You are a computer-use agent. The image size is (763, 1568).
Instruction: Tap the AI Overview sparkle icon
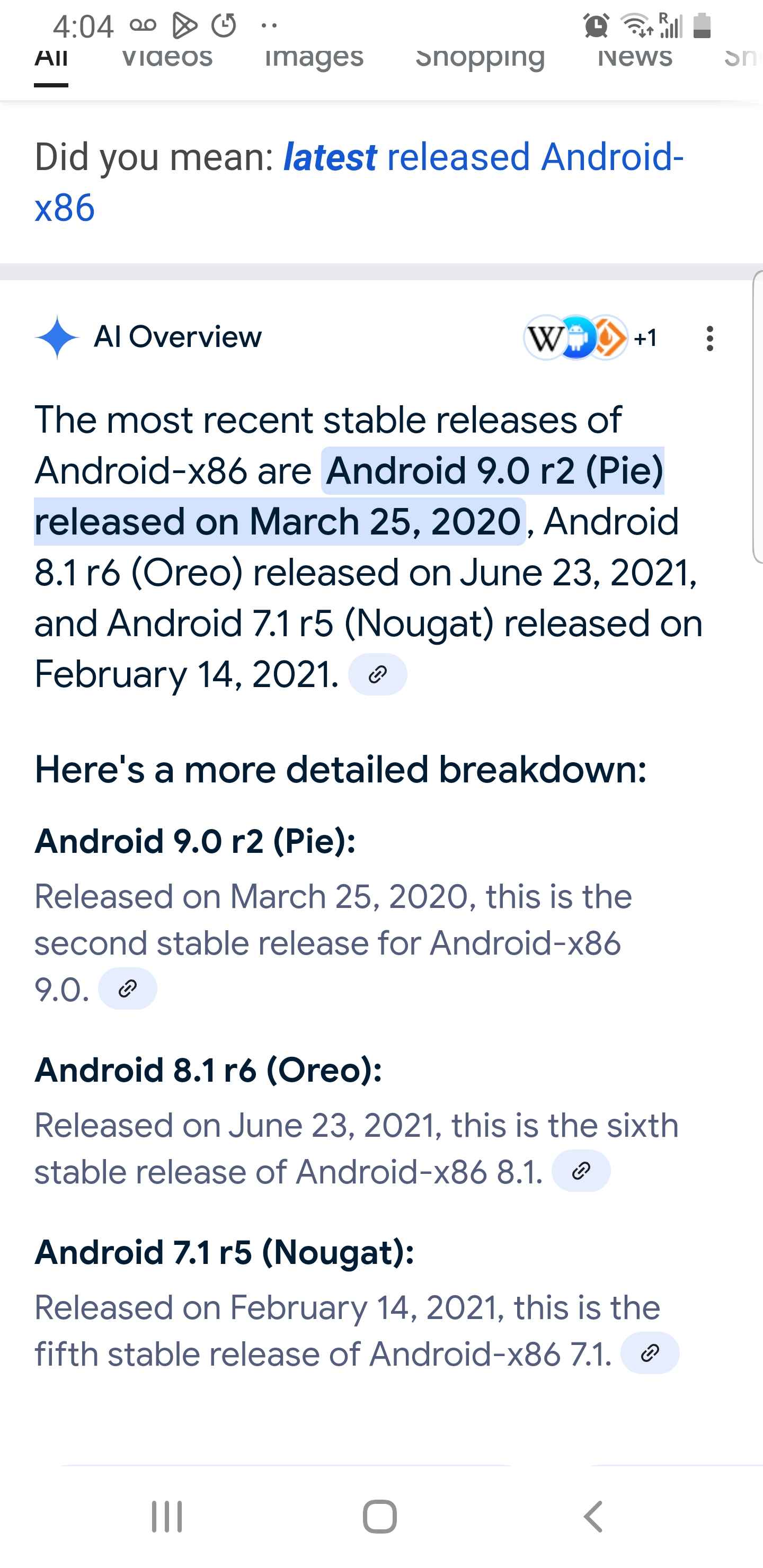click(x=57, y=337)
